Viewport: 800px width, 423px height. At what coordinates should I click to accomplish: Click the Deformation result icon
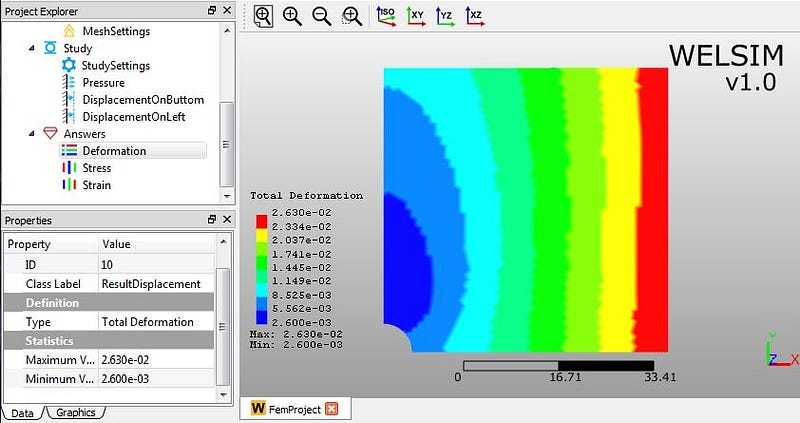[x=69, y=151]
